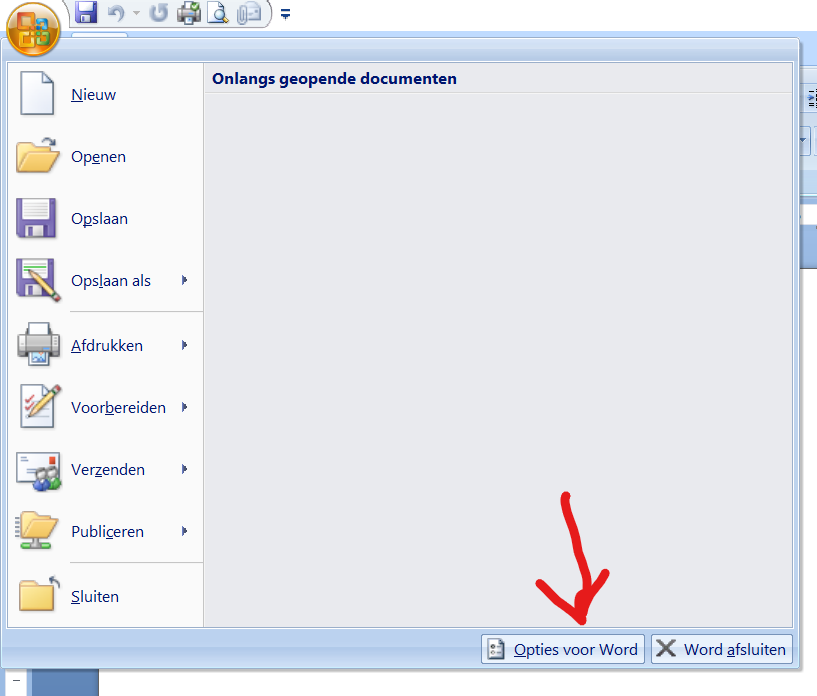Screen dimensions: 817x696
Task: Click the Verzenden envelope icon
Action: click(x=39, y=470)
